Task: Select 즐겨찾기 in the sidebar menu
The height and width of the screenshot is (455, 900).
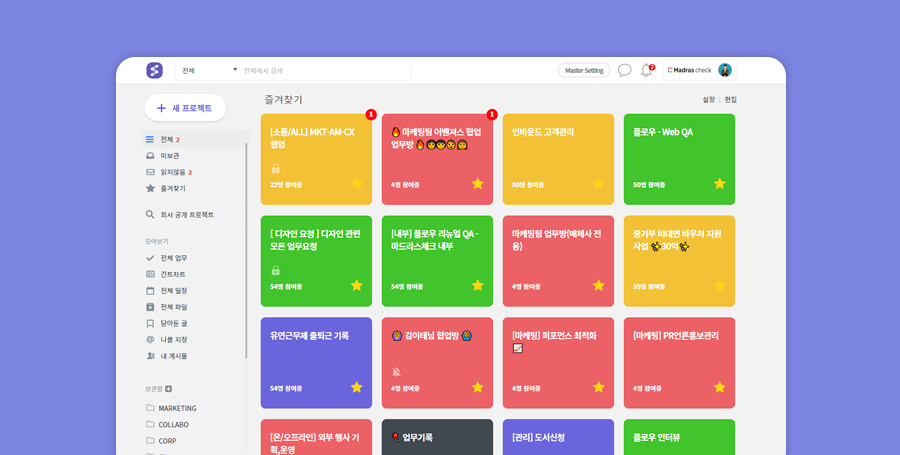Action: (172, 188)
